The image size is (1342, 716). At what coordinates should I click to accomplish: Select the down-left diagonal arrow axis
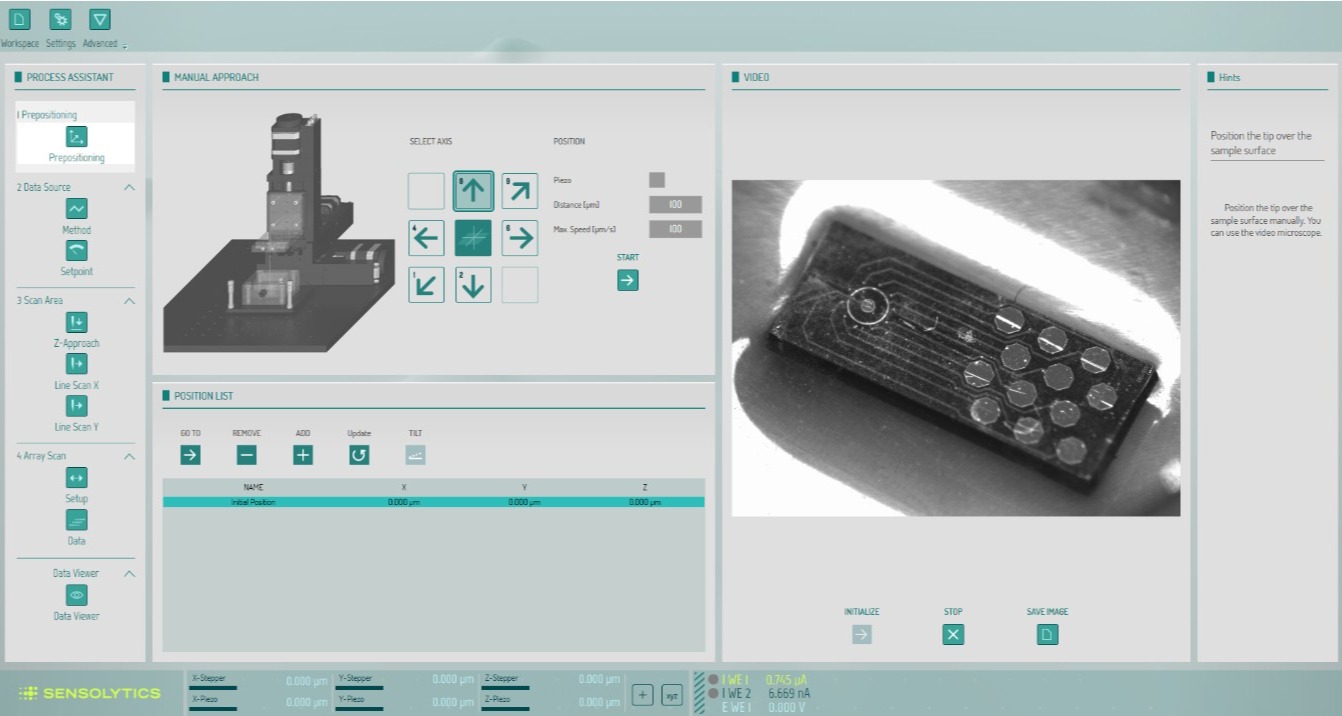click(426, 285)
